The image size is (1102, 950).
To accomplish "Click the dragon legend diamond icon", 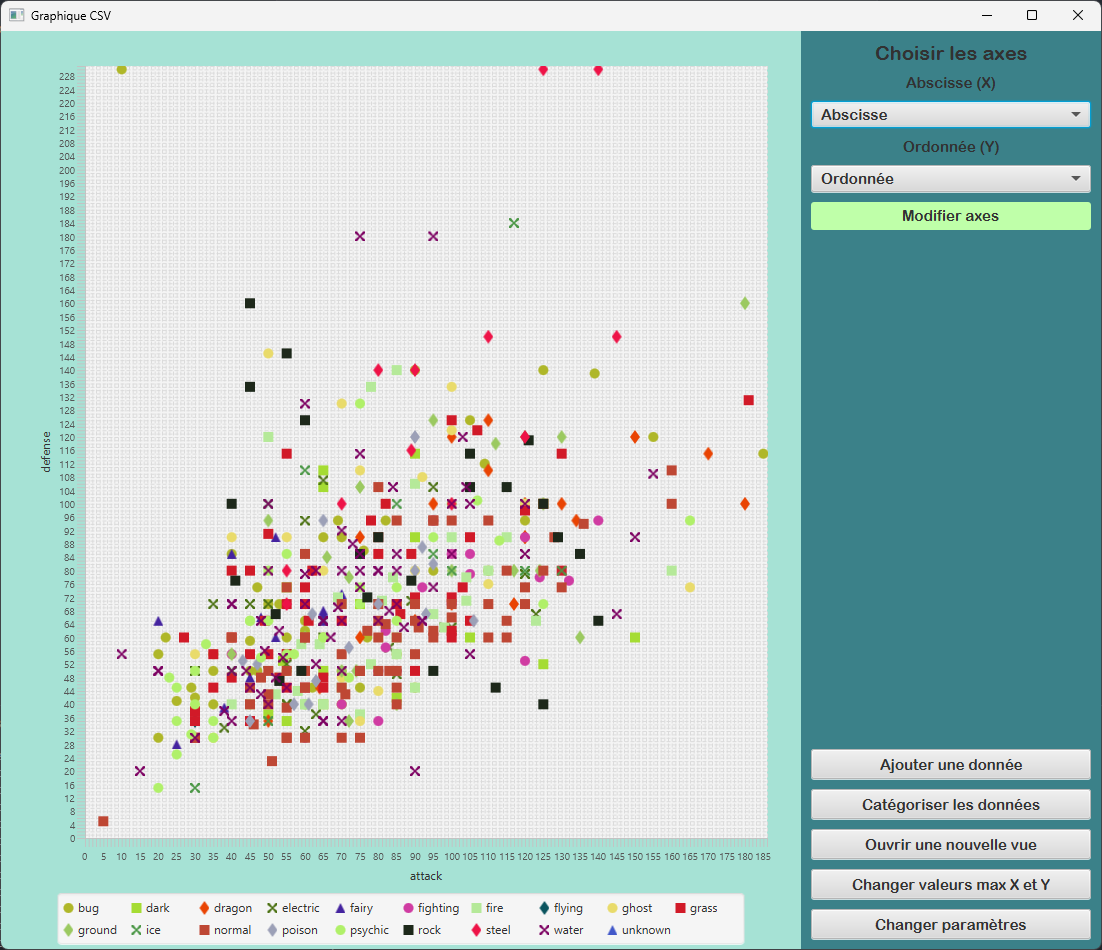I will coord(205,908).
